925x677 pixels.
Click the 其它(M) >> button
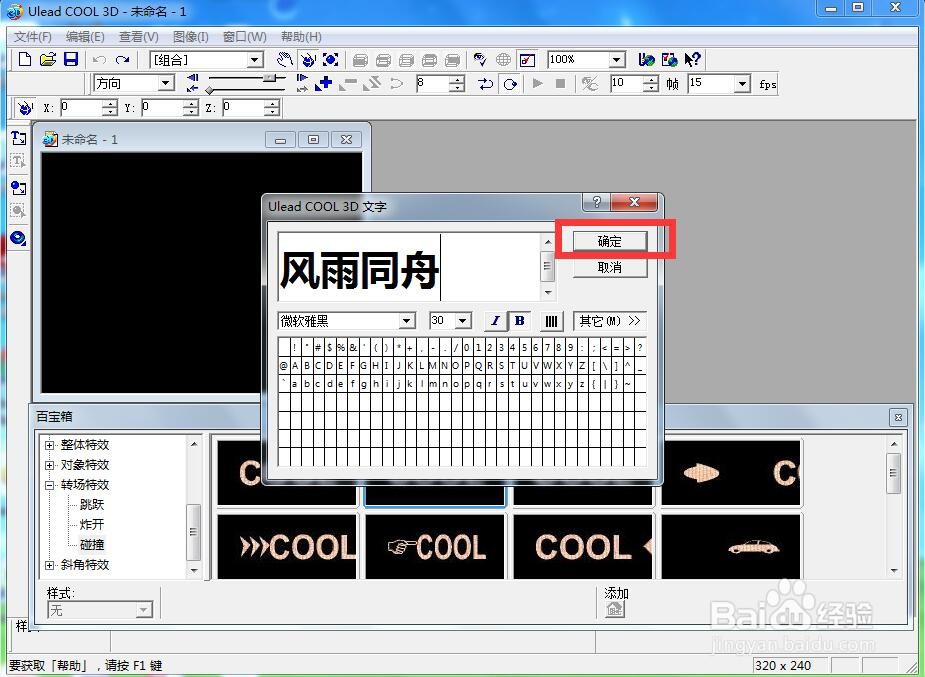pos(610,321)
